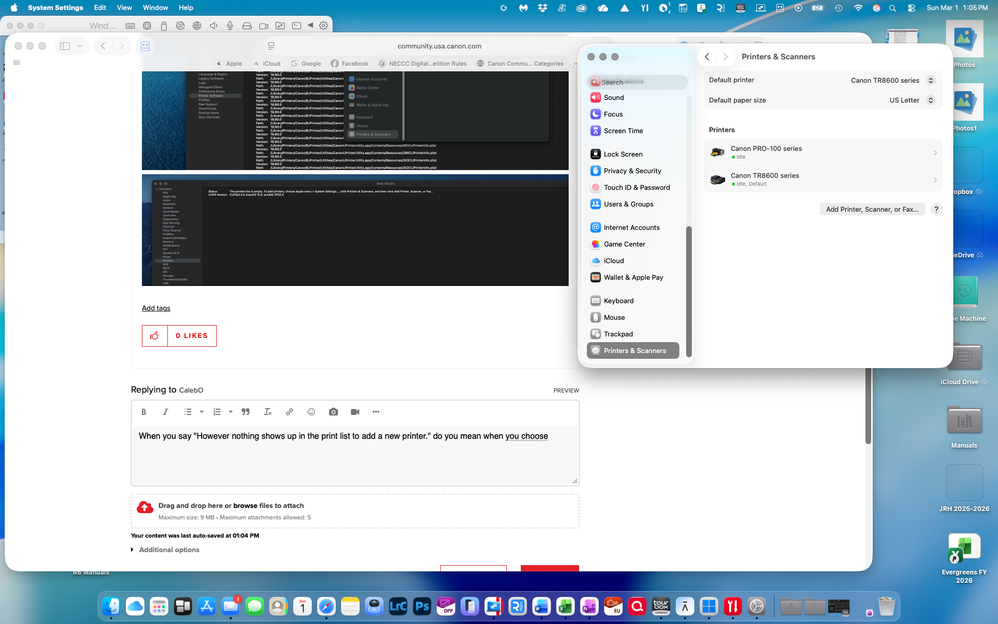Click the red cloud upload icon

145,507
